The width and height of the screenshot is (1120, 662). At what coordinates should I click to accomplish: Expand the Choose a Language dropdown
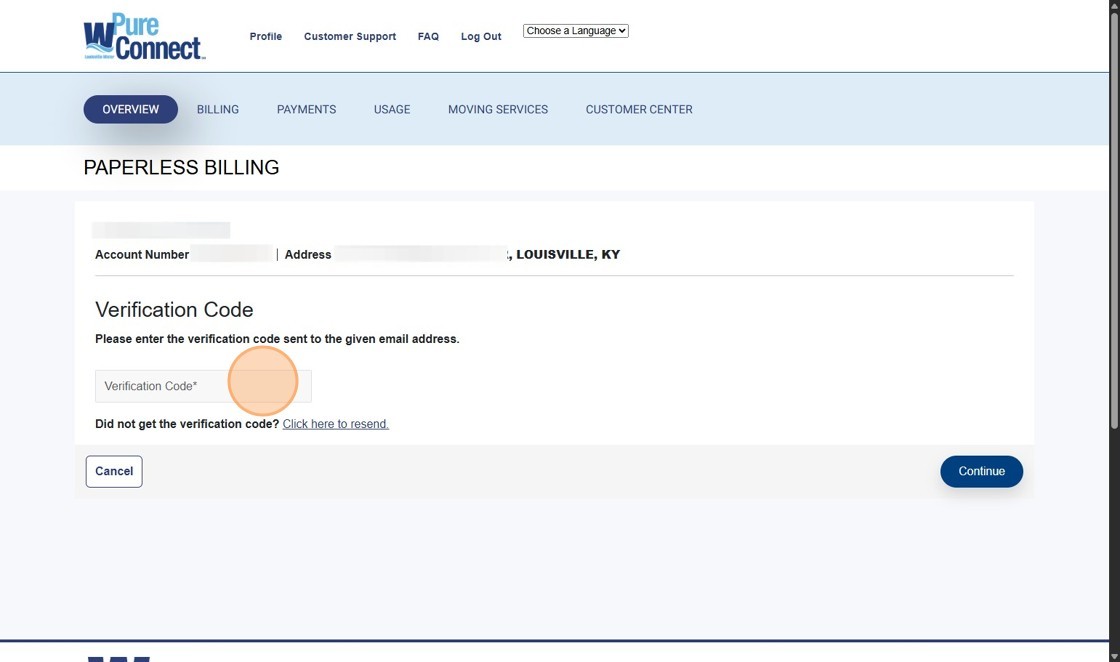click(x=575, y=31)
